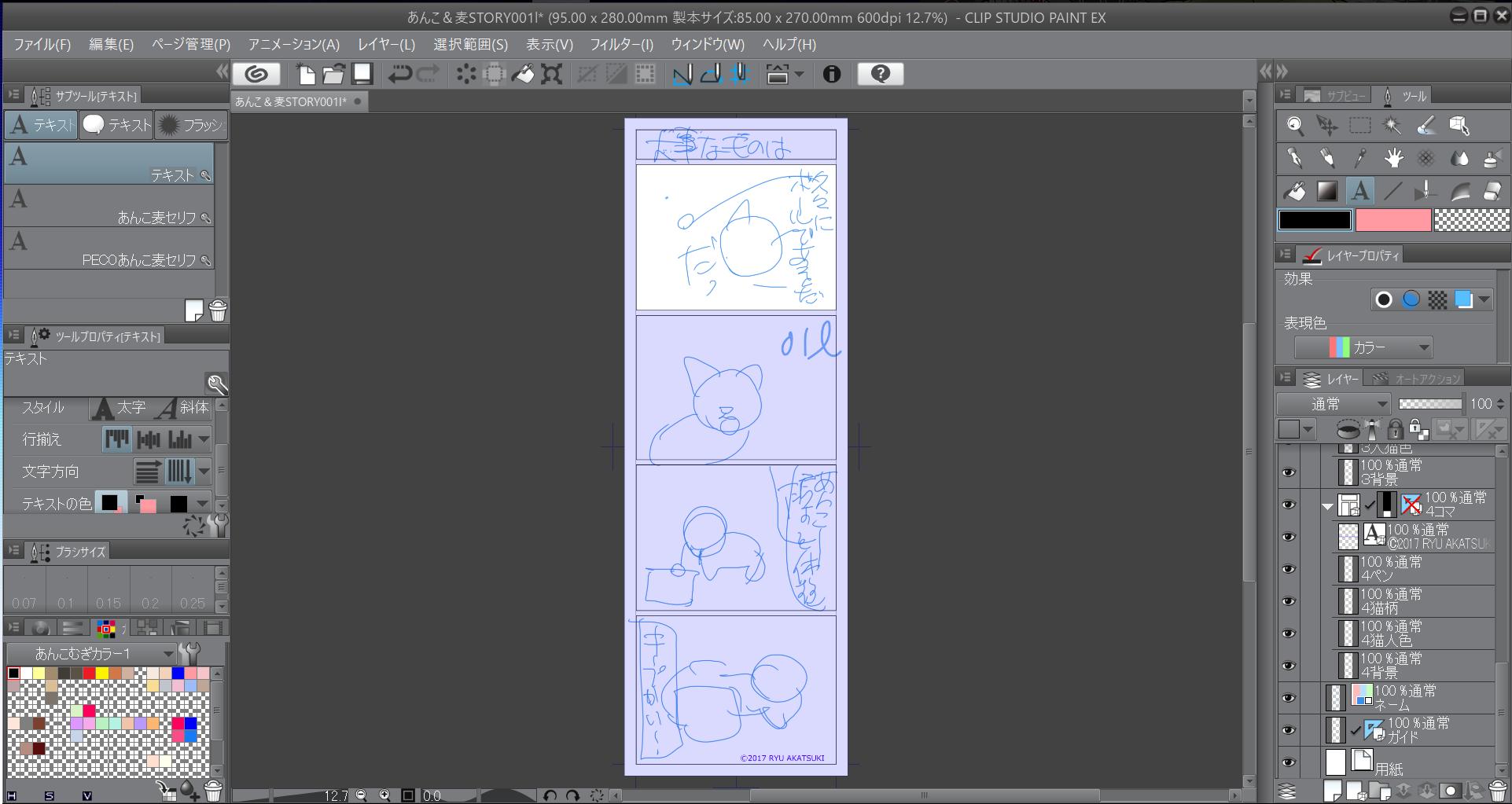Open the テキストの色 dropdown arrow
The image size is (1512, 804).
pyautogui.click(x=203, y=504)
